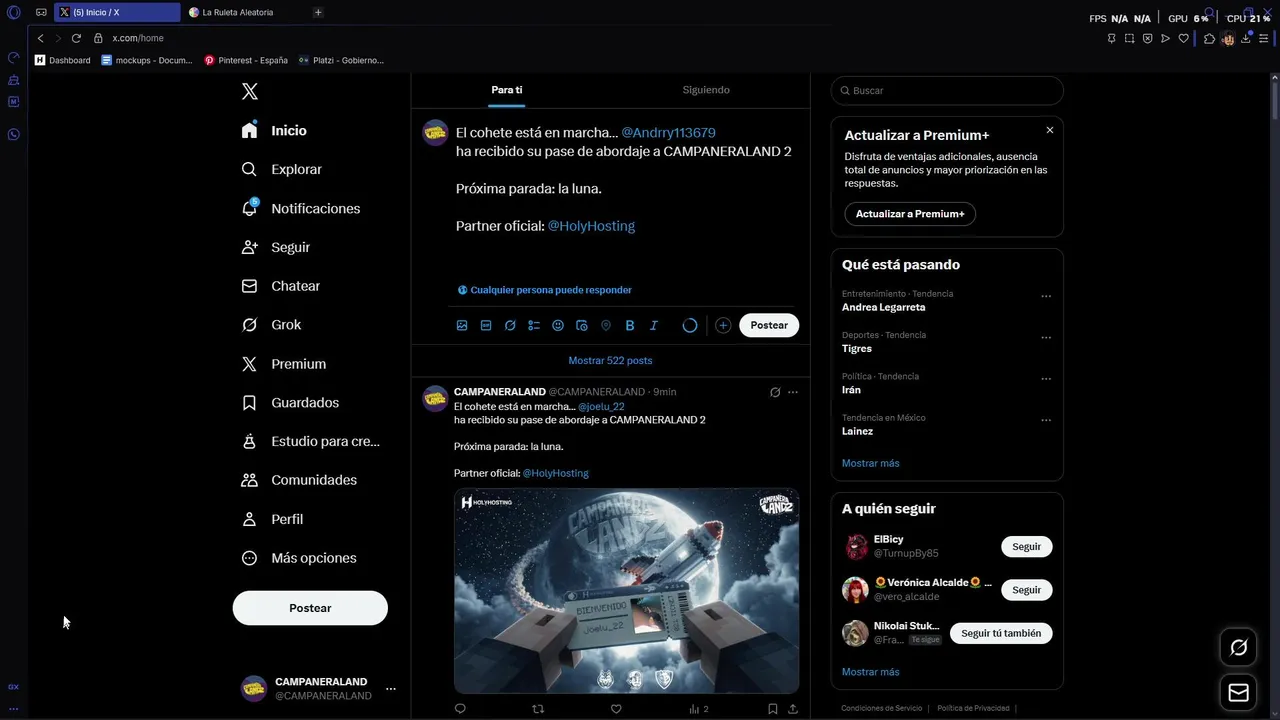Click the X logo above Inicio
Viewport: 1280px width, 720px height.
pos(250,91)
